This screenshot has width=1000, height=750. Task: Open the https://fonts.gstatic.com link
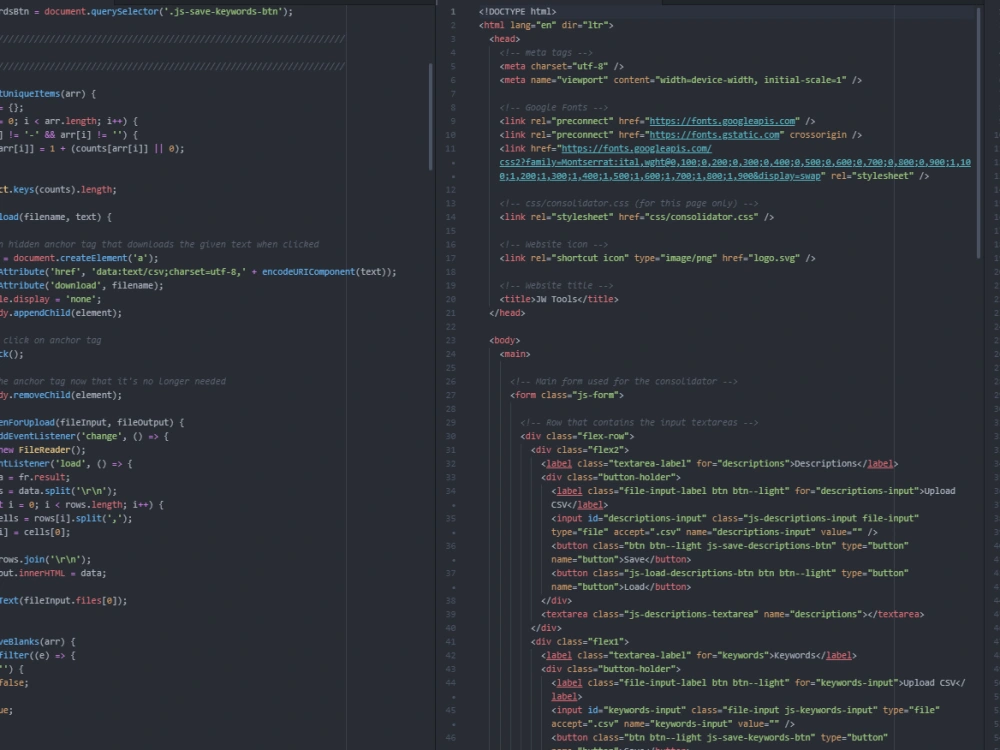(714, 135)
